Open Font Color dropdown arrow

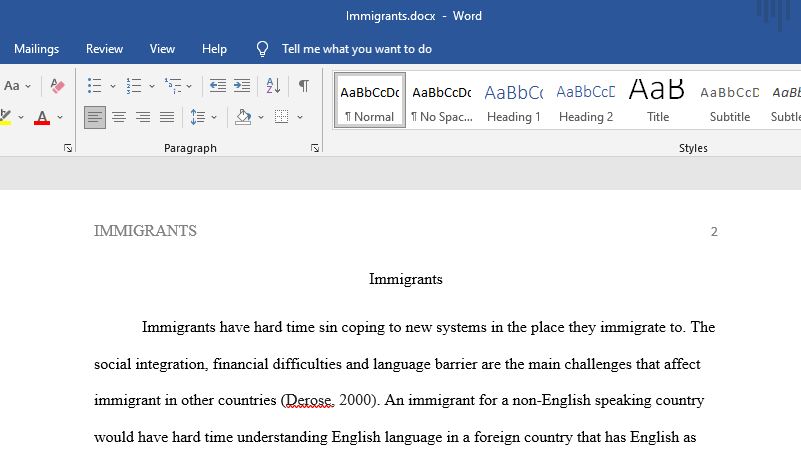[x=60, y=117]
